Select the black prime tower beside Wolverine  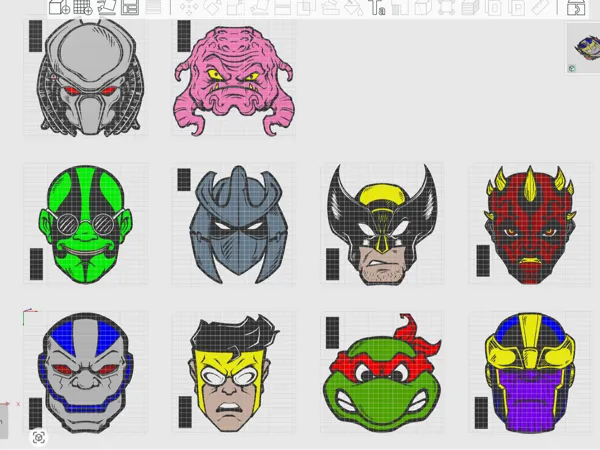(x=333, y=264)
